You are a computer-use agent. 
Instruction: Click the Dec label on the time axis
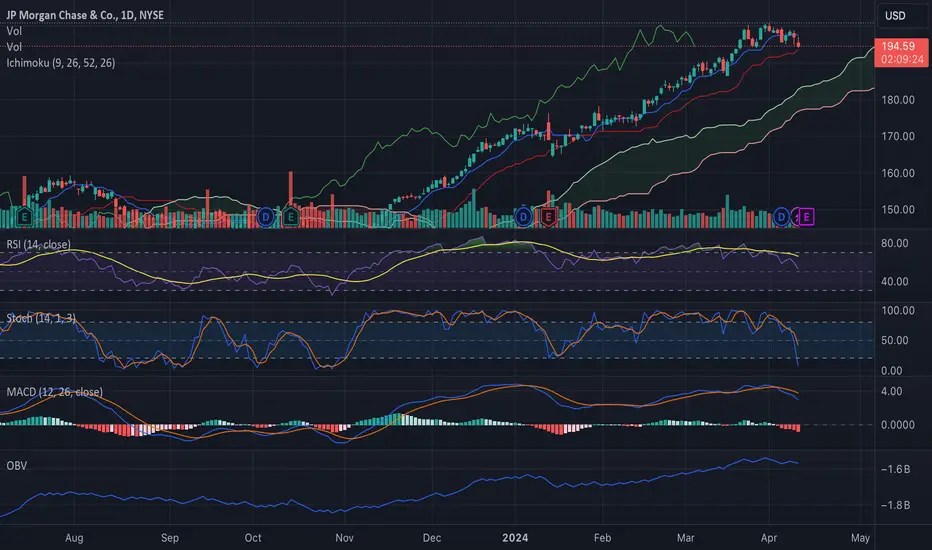click(432, 538)
